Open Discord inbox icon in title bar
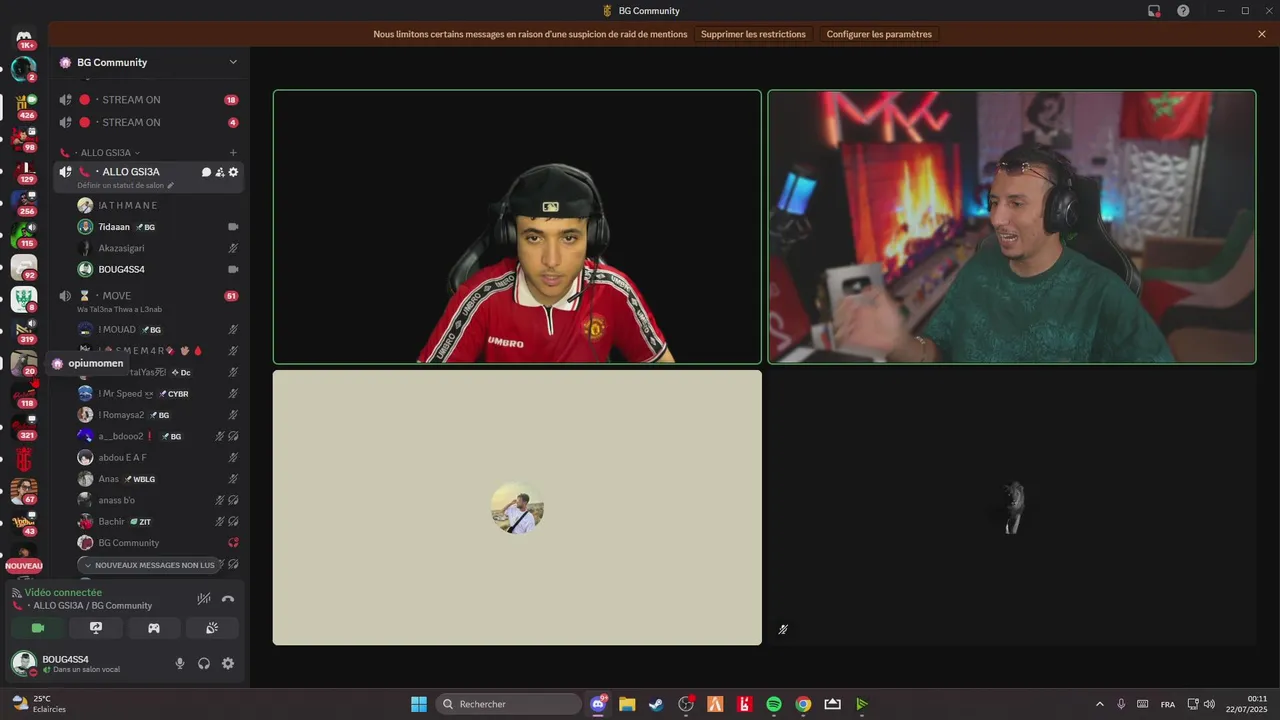 [x=1154, y=11]
